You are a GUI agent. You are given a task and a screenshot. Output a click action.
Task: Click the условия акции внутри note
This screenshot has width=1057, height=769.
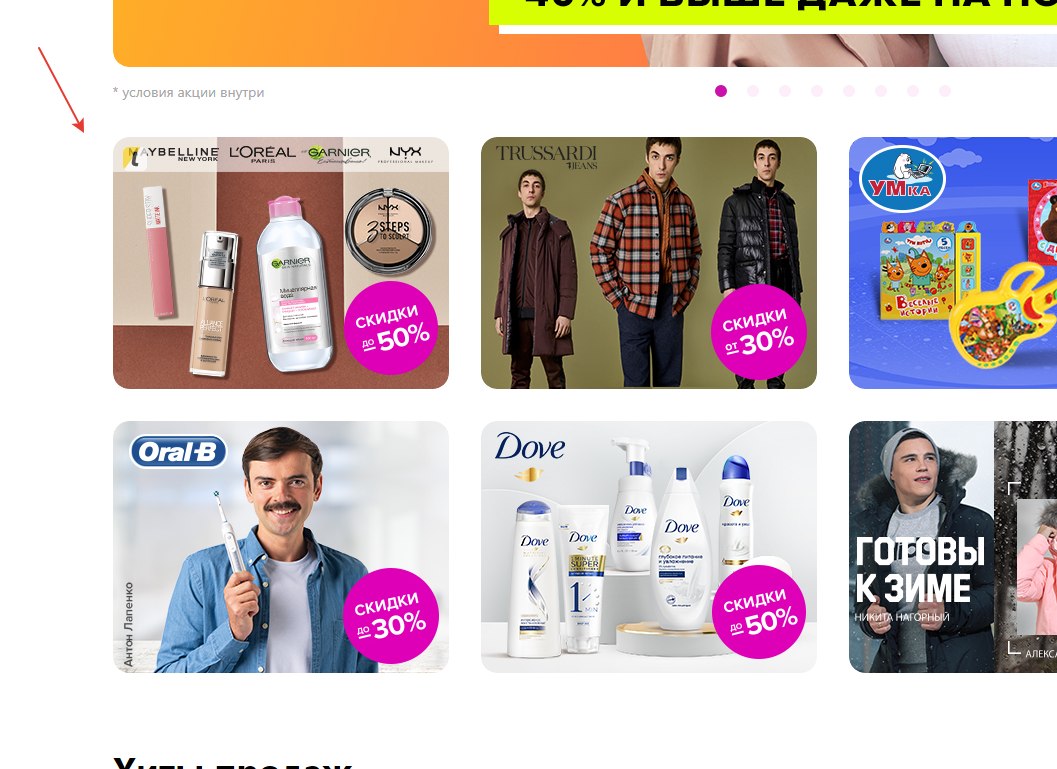[x=189, y=92]
